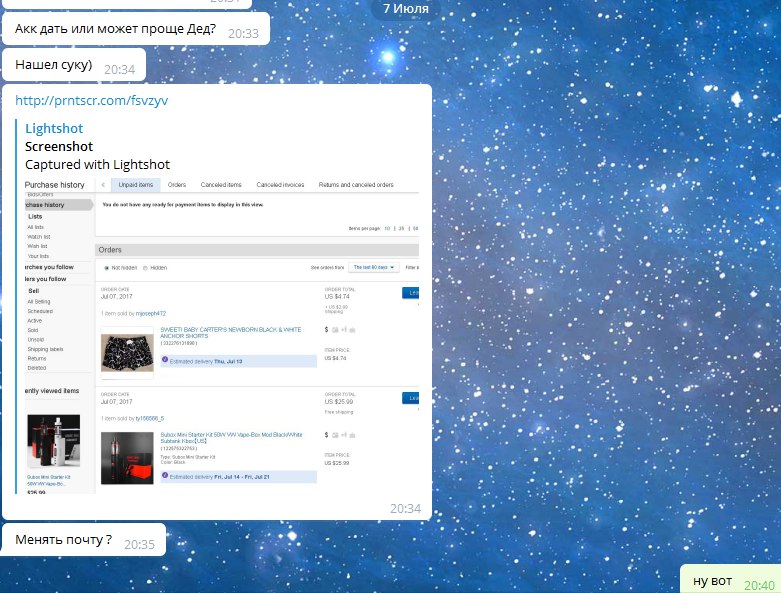The height and width of the screenshot is (593, 781).
Task: Switch to the Canceled items tab
Action: click(220, 185)
